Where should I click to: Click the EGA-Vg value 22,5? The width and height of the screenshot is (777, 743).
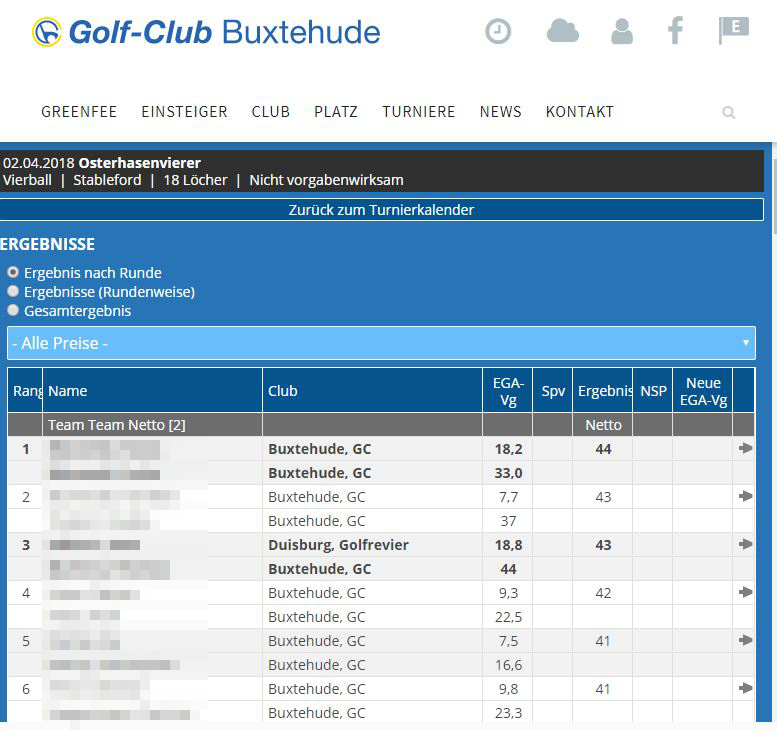[x=508, y=617]
